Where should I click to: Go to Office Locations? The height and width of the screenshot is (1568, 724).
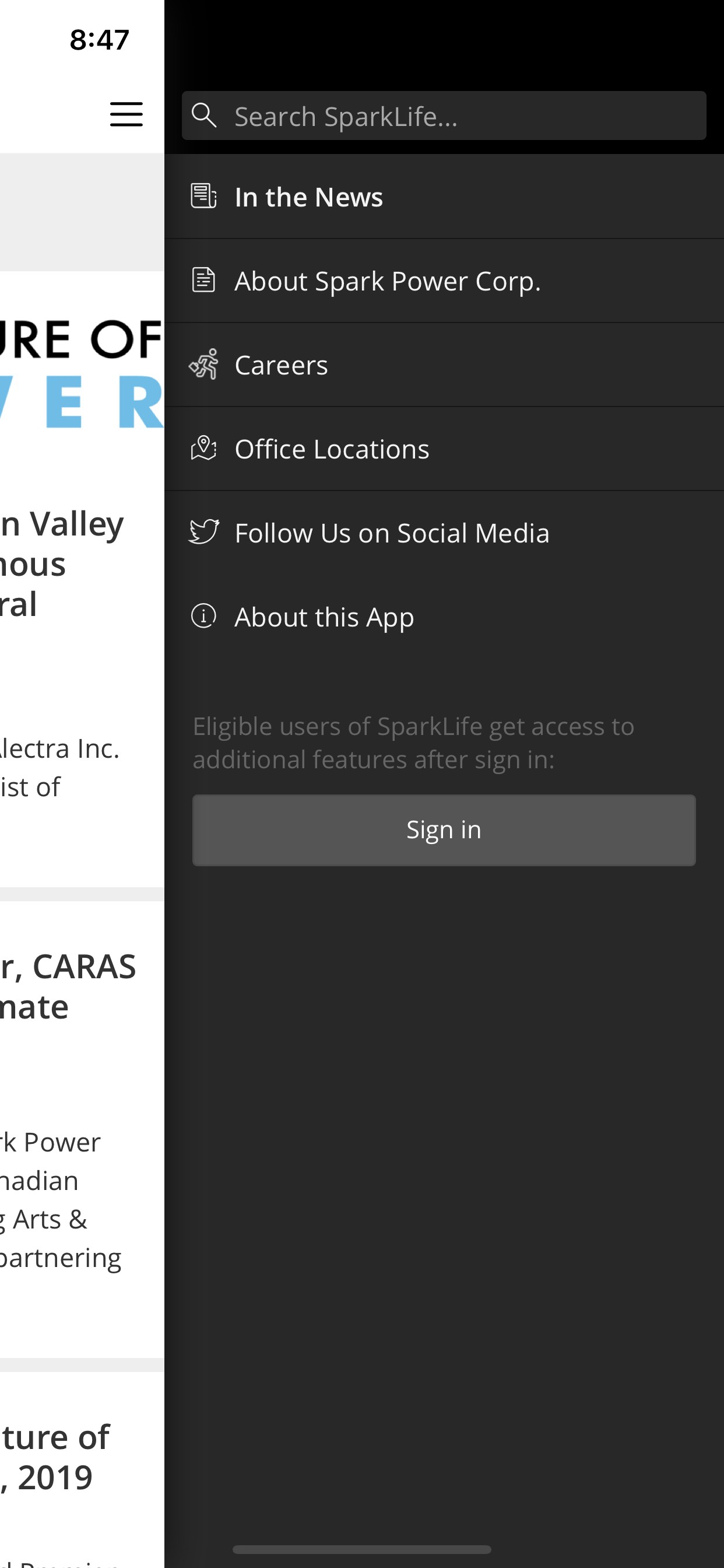(332, 449)
